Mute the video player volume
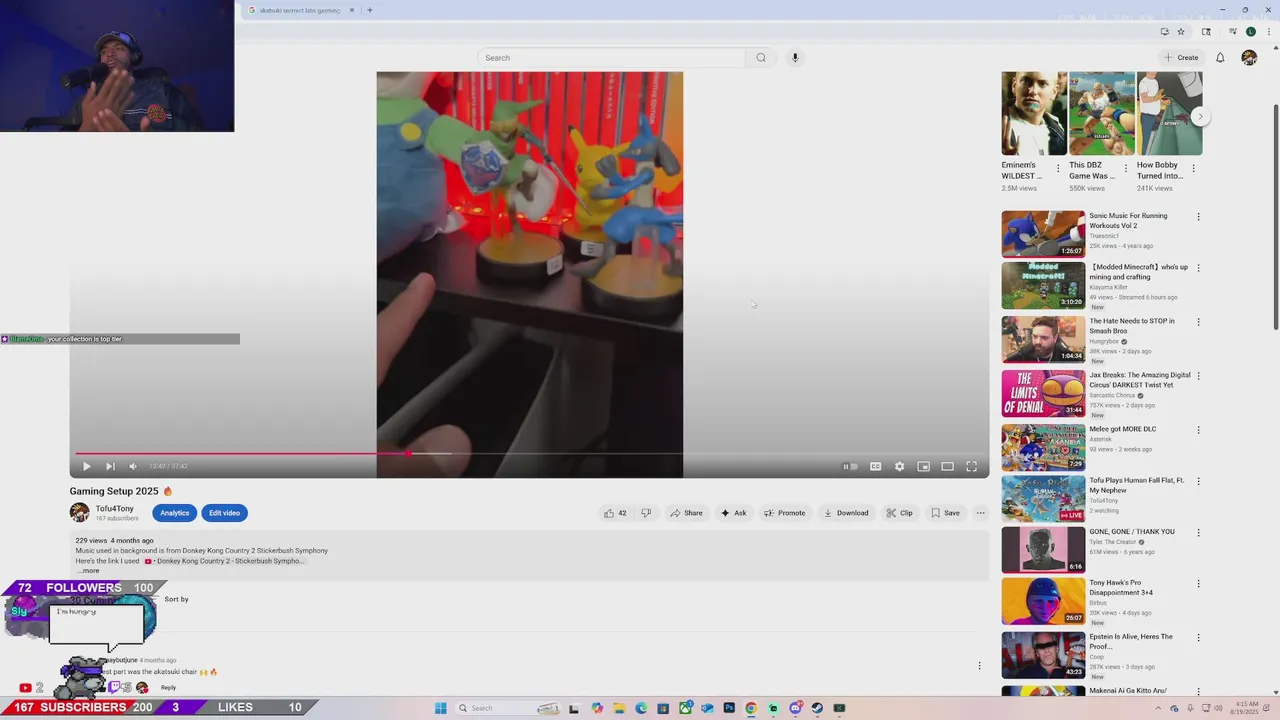The height and width of the screenshot is (720, 1280). pos(132,466)
